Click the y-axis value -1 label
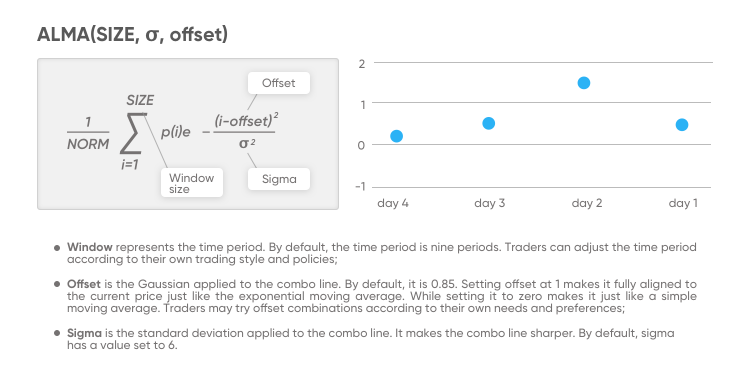Screen dimensions: 750x376 coord(361,187)
